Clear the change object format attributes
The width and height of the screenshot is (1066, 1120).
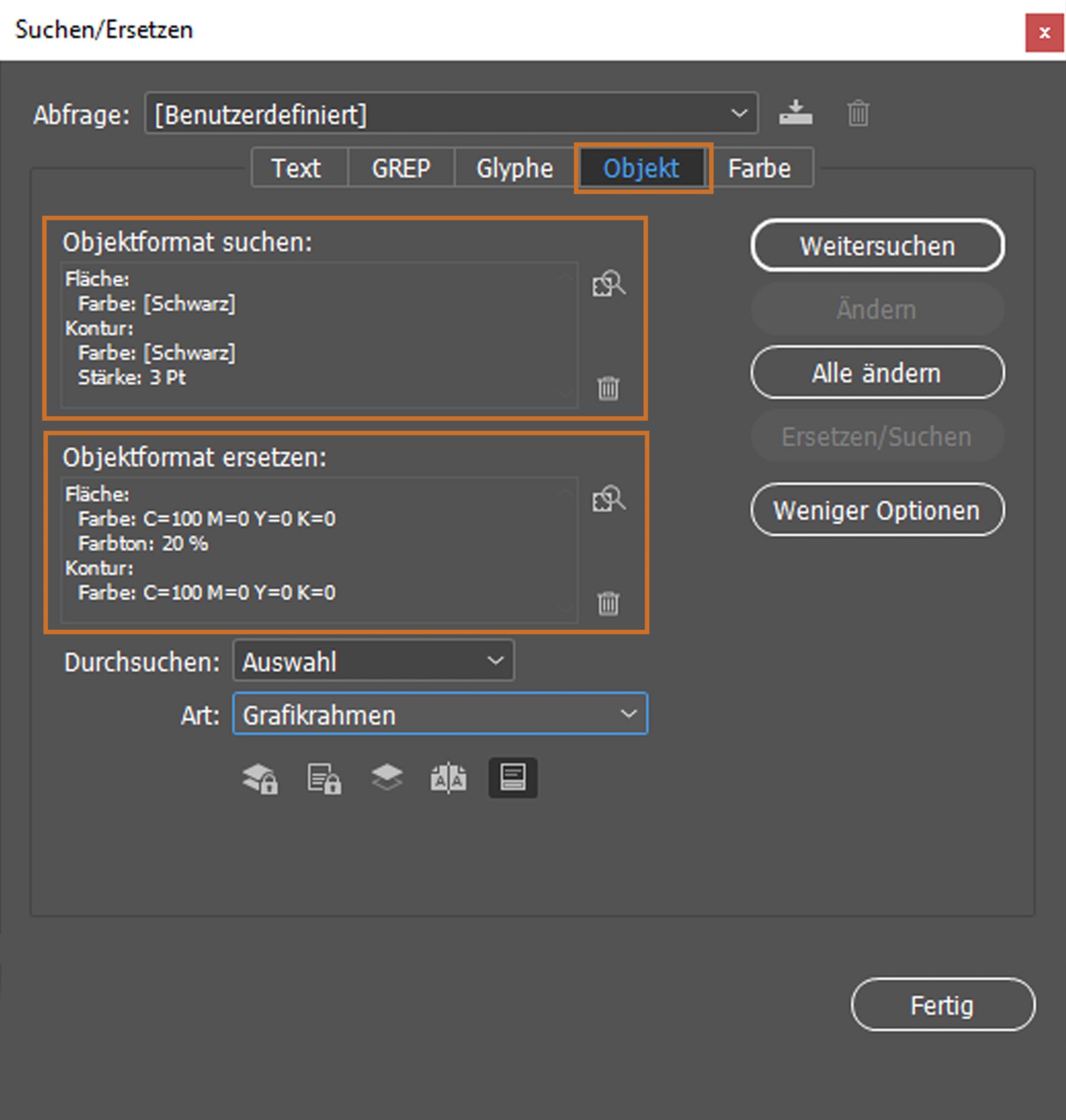(608, 603)
